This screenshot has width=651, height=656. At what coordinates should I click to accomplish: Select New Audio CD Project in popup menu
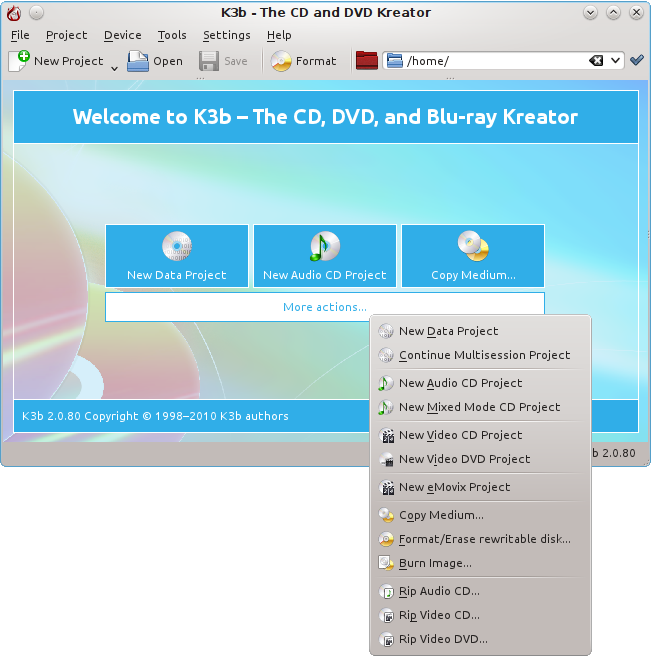[x=480, y=383]
